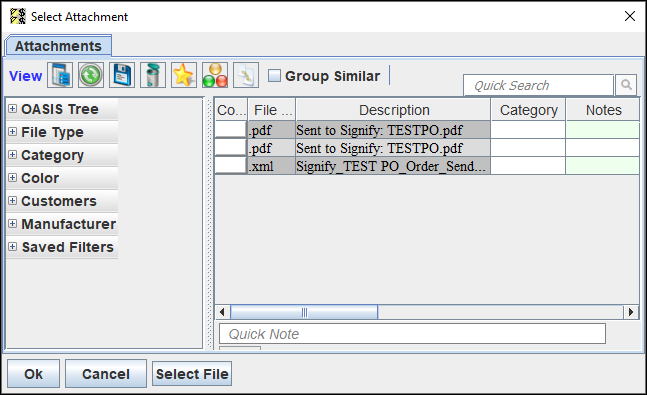Click the yellow star favorite icon
647x395 pixels.
pyautogui.click(x=184, y=75)
